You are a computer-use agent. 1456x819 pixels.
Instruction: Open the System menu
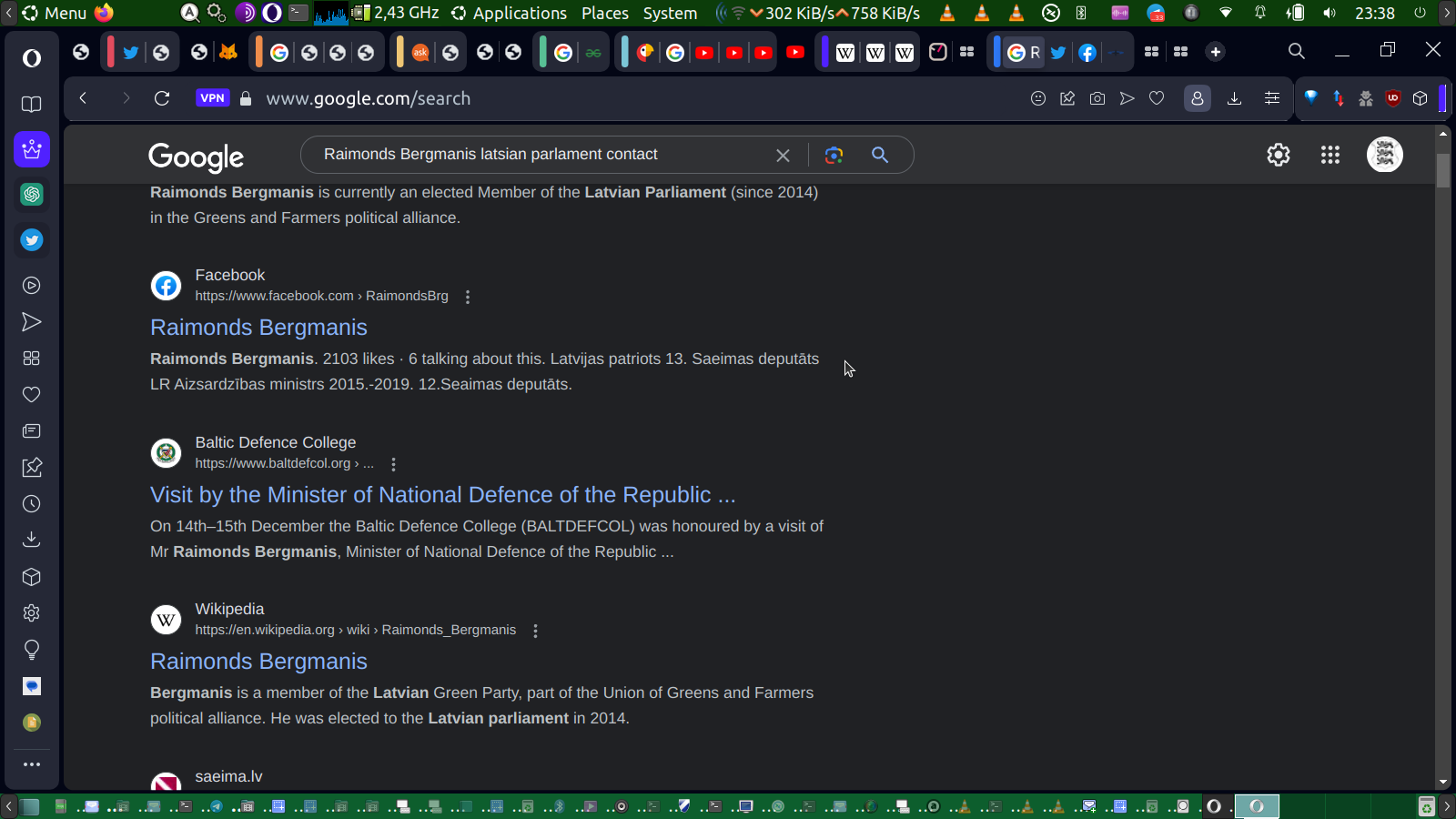pos(670,13)
